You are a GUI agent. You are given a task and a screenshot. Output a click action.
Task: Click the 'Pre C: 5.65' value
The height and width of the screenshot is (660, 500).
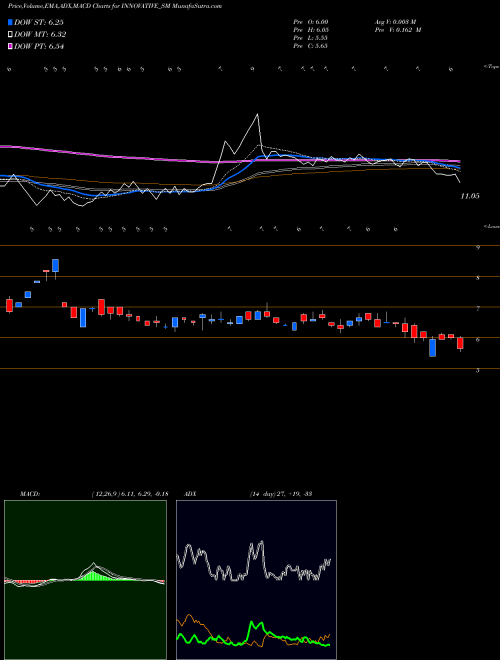[x=311, y=46]
